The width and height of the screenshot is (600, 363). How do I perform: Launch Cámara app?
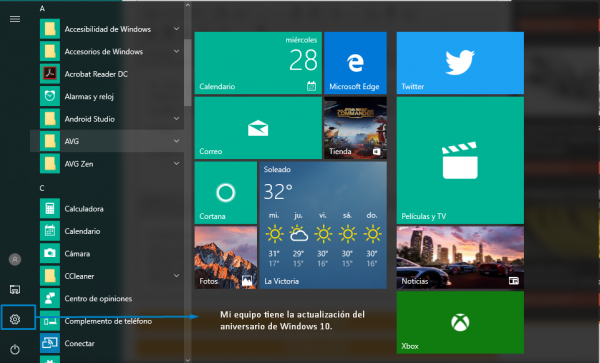pos(107,254)
